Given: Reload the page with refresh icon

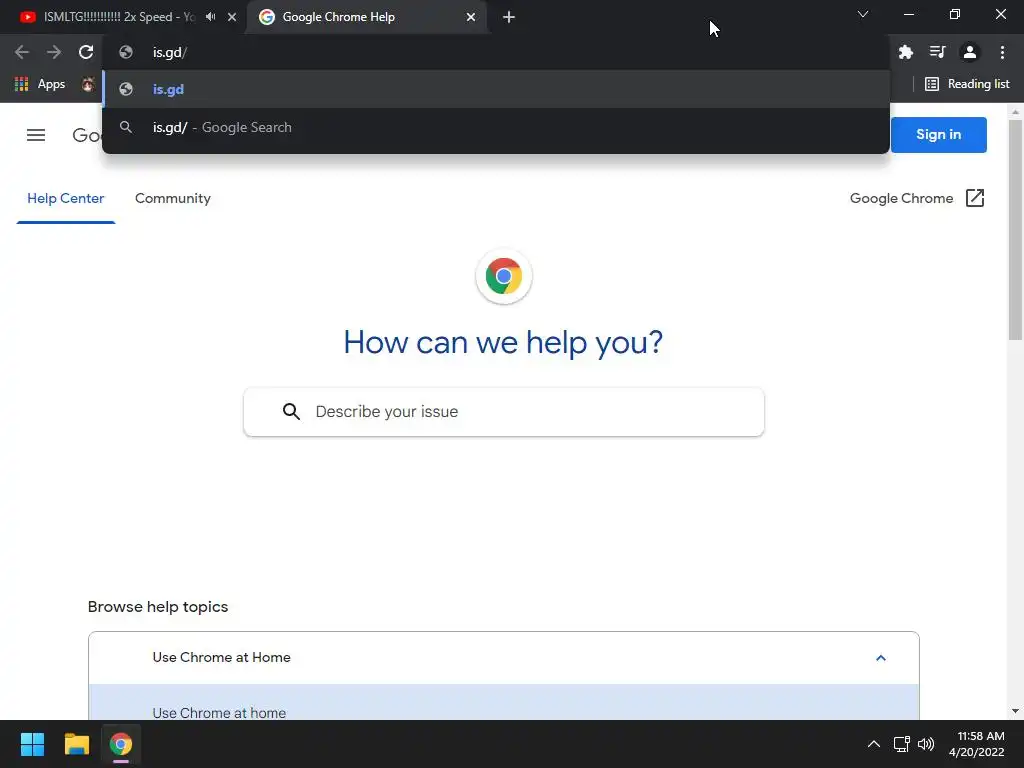Looking at the screenshot, I should point(86,52).
